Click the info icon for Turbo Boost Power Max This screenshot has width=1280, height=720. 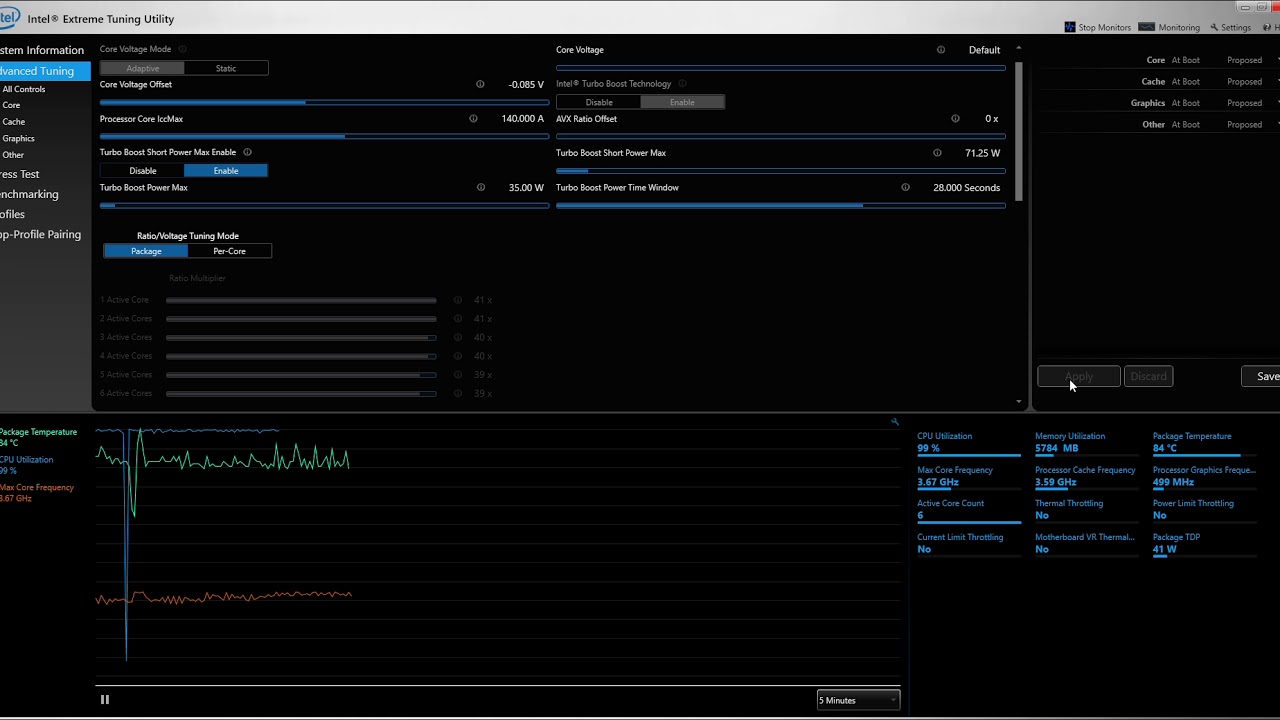(481, 188)
